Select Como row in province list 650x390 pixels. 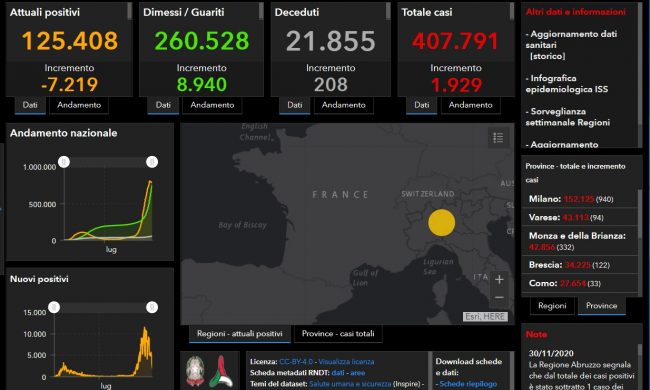[580, 283]
